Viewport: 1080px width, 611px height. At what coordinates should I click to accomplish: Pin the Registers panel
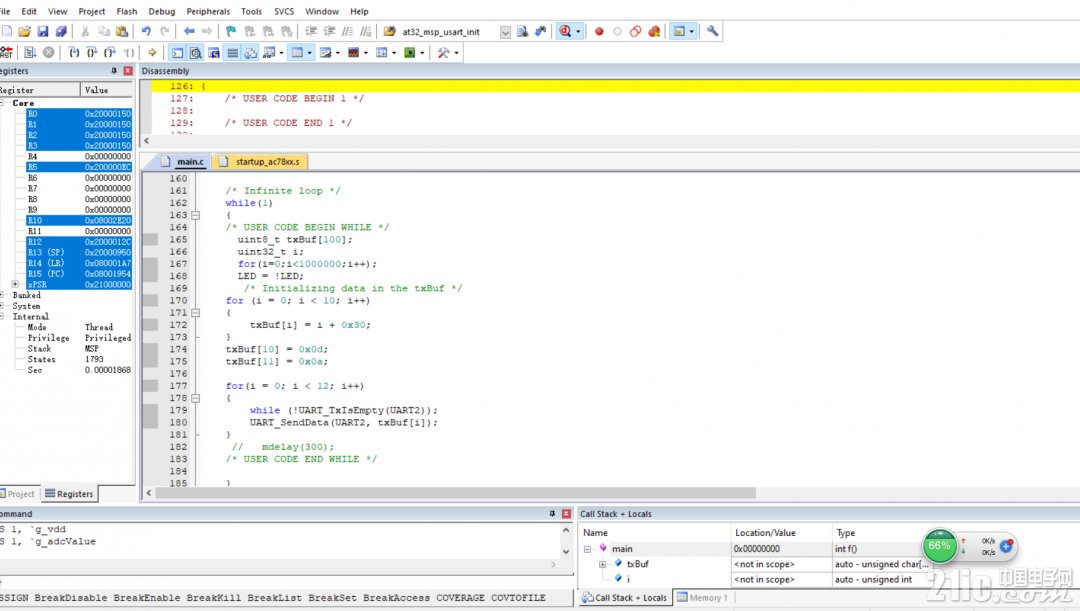(x=114, y=71)
